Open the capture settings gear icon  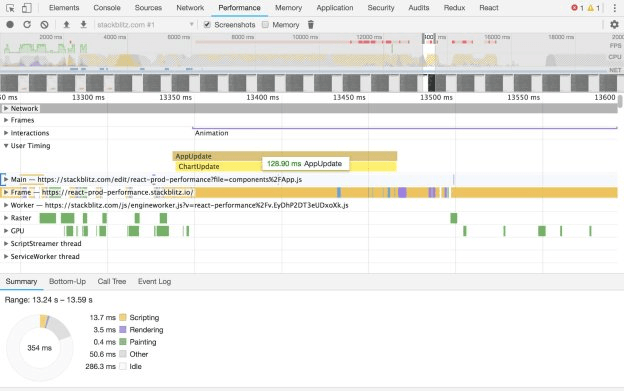(x=614, y=25)
